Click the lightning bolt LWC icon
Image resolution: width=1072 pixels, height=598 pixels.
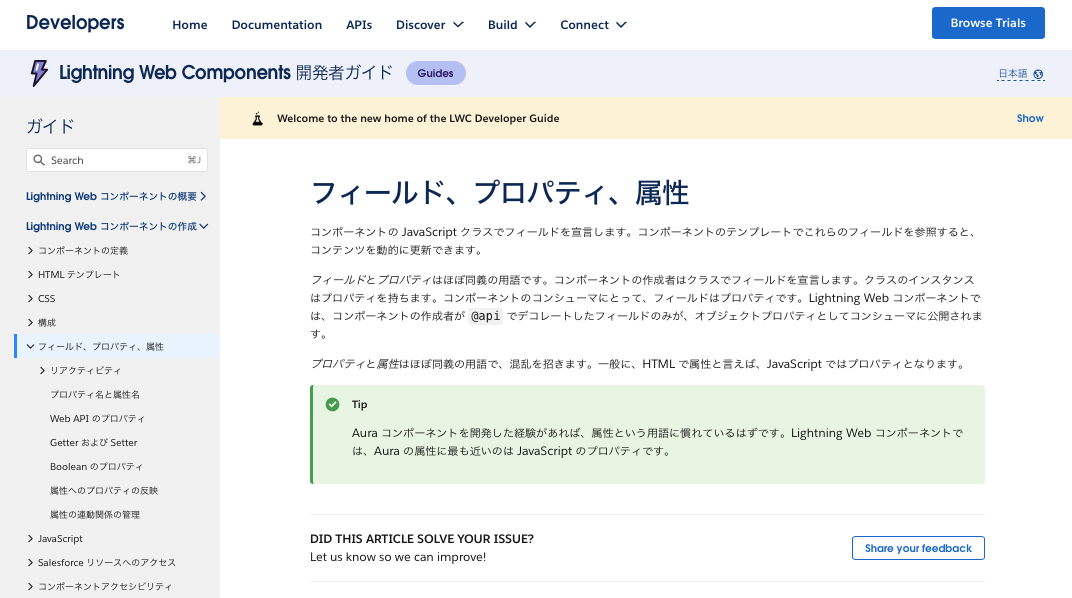[39, 72]
